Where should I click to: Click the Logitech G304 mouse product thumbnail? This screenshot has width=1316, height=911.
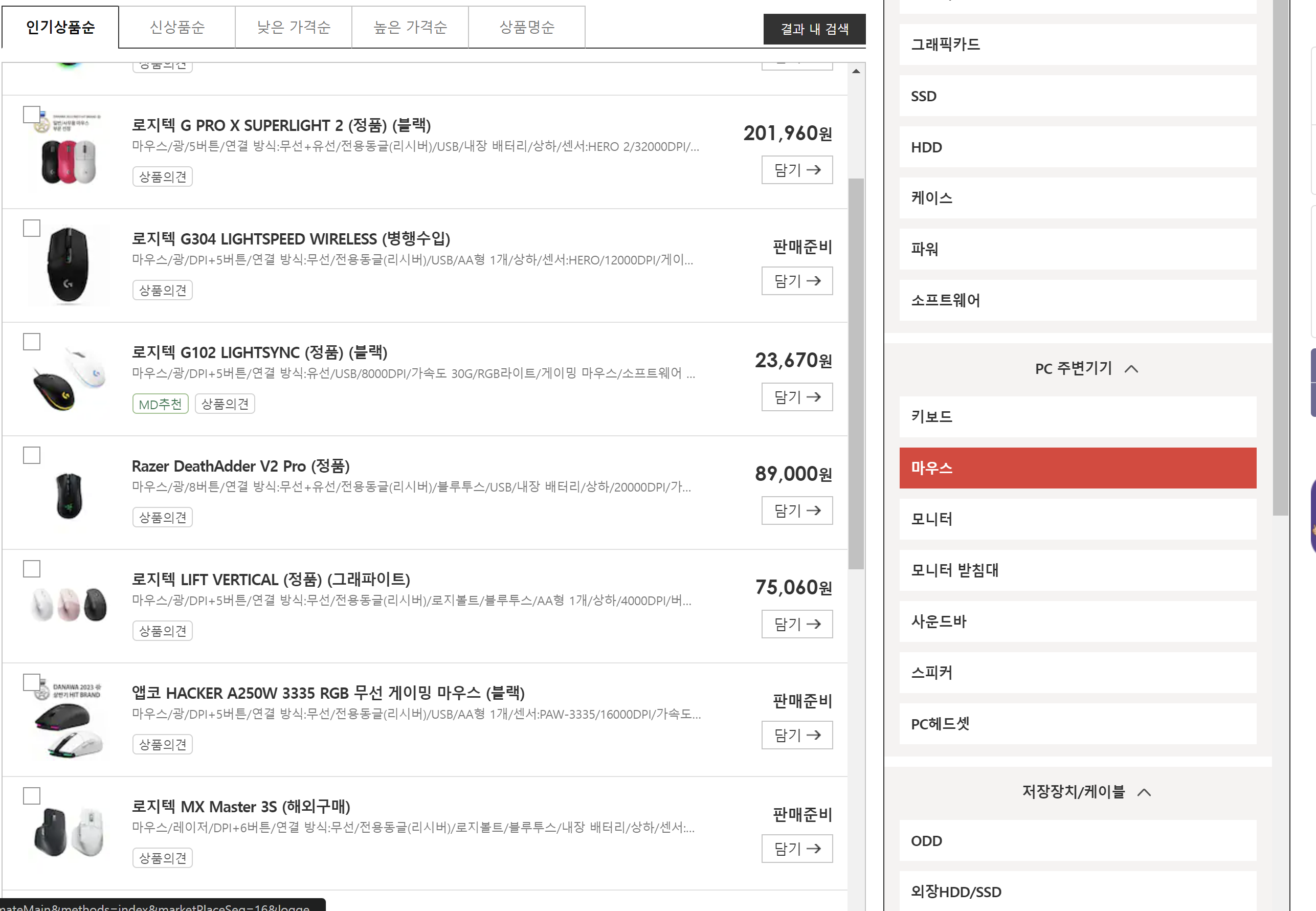click(x=69, y=265)
